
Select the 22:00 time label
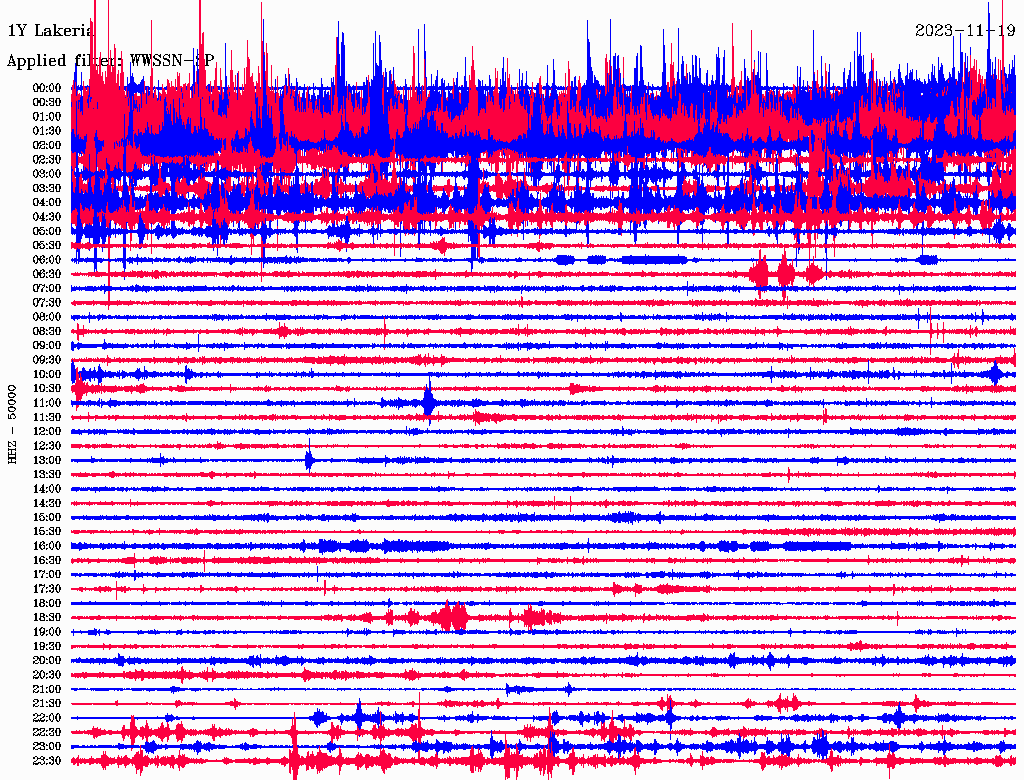point(47,719)
